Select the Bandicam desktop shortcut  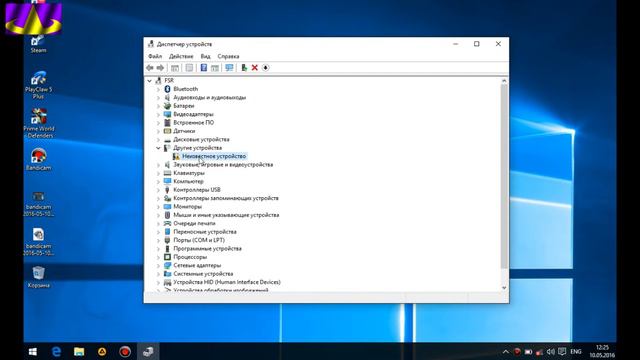pyautogui.click(x=38, y=159)
